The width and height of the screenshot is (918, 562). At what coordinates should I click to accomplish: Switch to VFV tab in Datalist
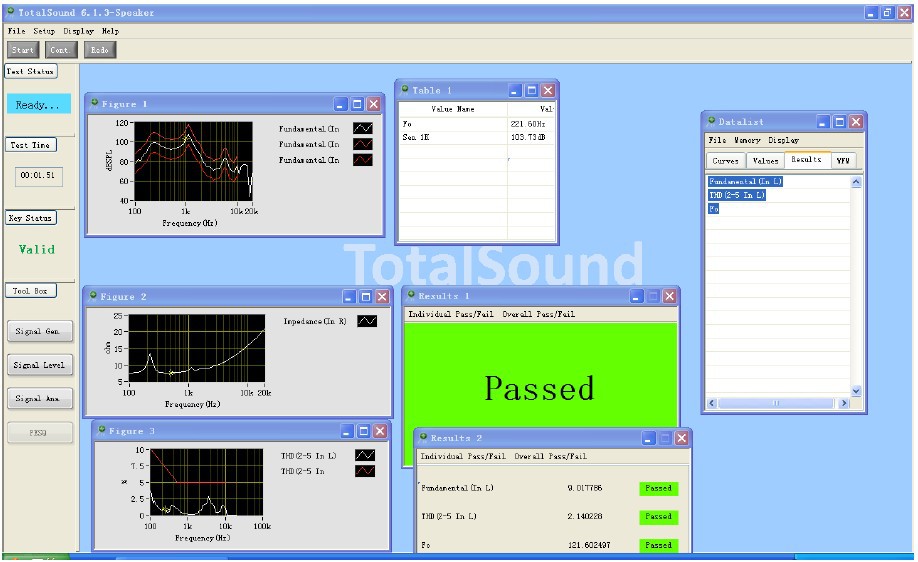coord(843,160)
